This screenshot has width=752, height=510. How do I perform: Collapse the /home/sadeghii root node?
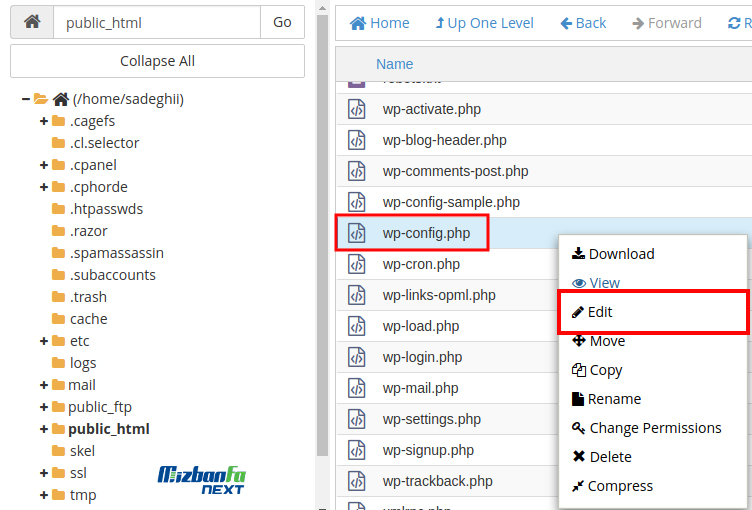(25, 99)
